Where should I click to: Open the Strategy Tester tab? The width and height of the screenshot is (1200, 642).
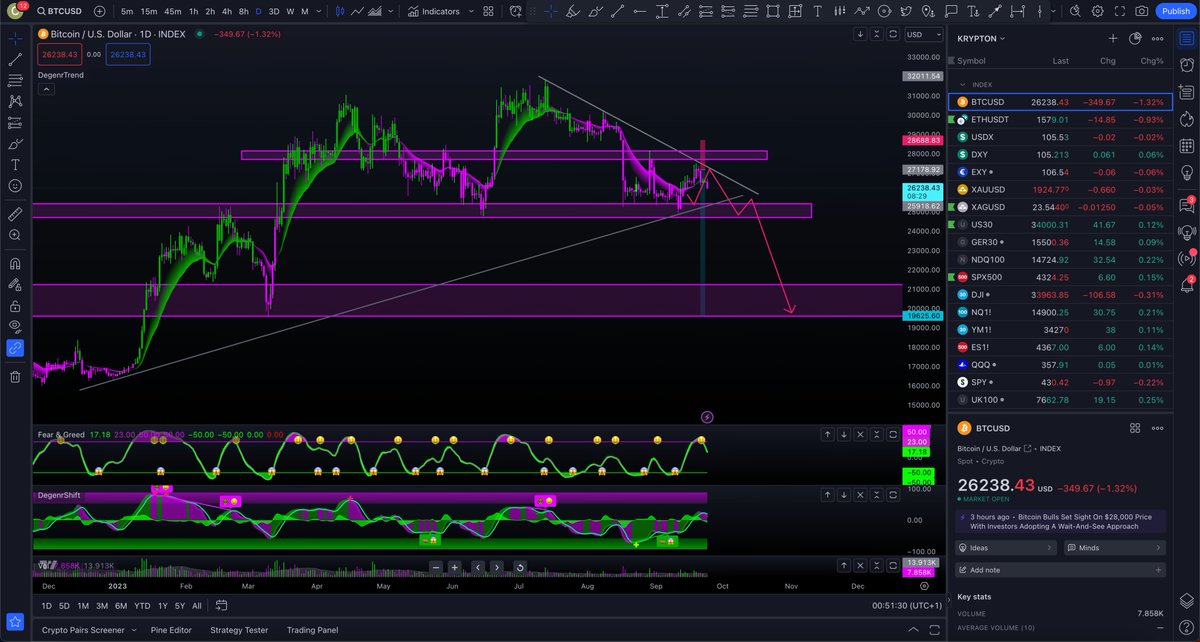coord(239,630)
